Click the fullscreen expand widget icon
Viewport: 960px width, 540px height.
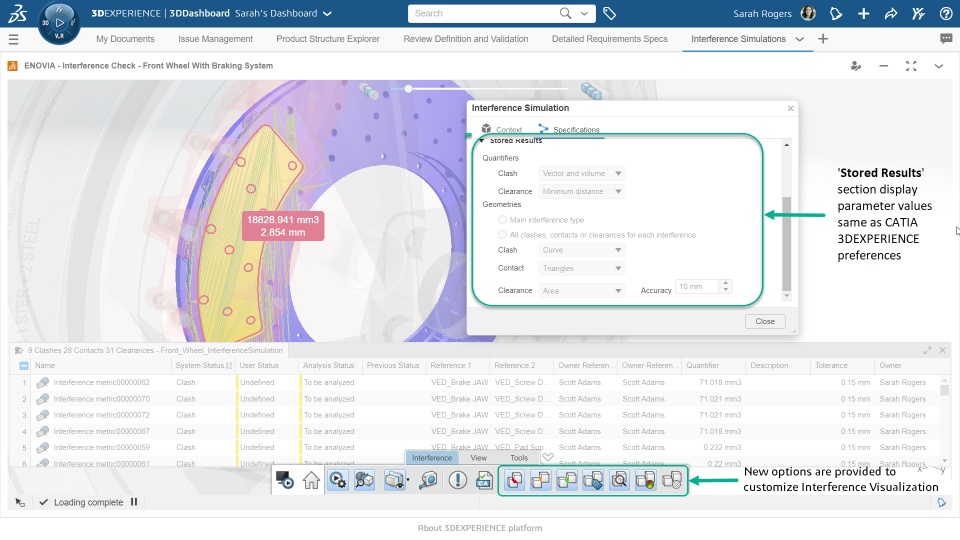tap(911, 66)
